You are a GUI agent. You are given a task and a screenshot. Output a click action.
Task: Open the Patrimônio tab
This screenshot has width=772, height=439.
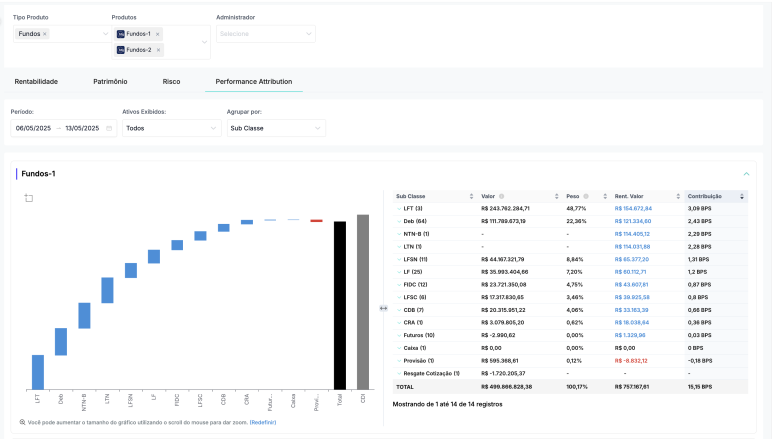(x=110, y=82)
